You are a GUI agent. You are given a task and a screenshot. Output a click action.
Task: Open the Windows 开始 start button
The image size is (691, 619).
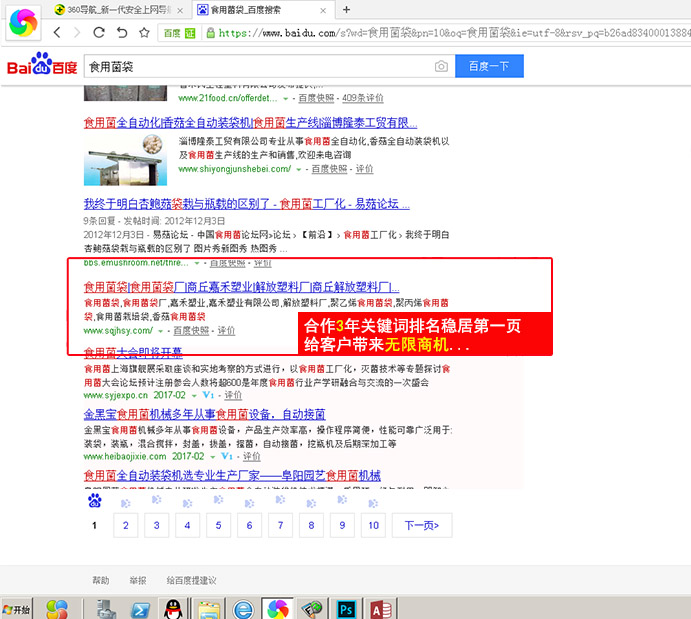coord(16,610)
